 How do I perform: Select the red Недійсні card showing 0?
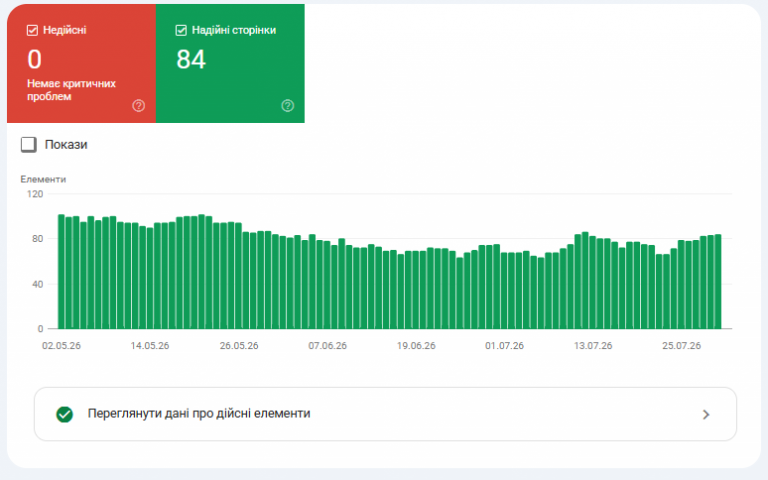pyautogui.click(x=81, y=63)
